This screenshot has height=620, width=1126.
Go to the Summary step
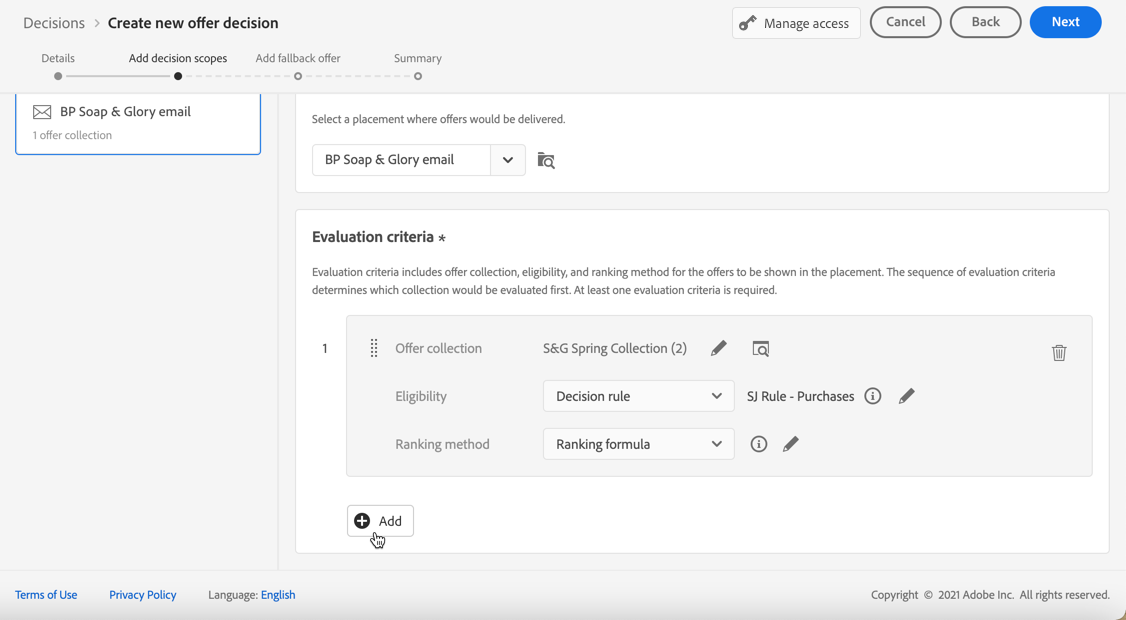click(418, 76)
